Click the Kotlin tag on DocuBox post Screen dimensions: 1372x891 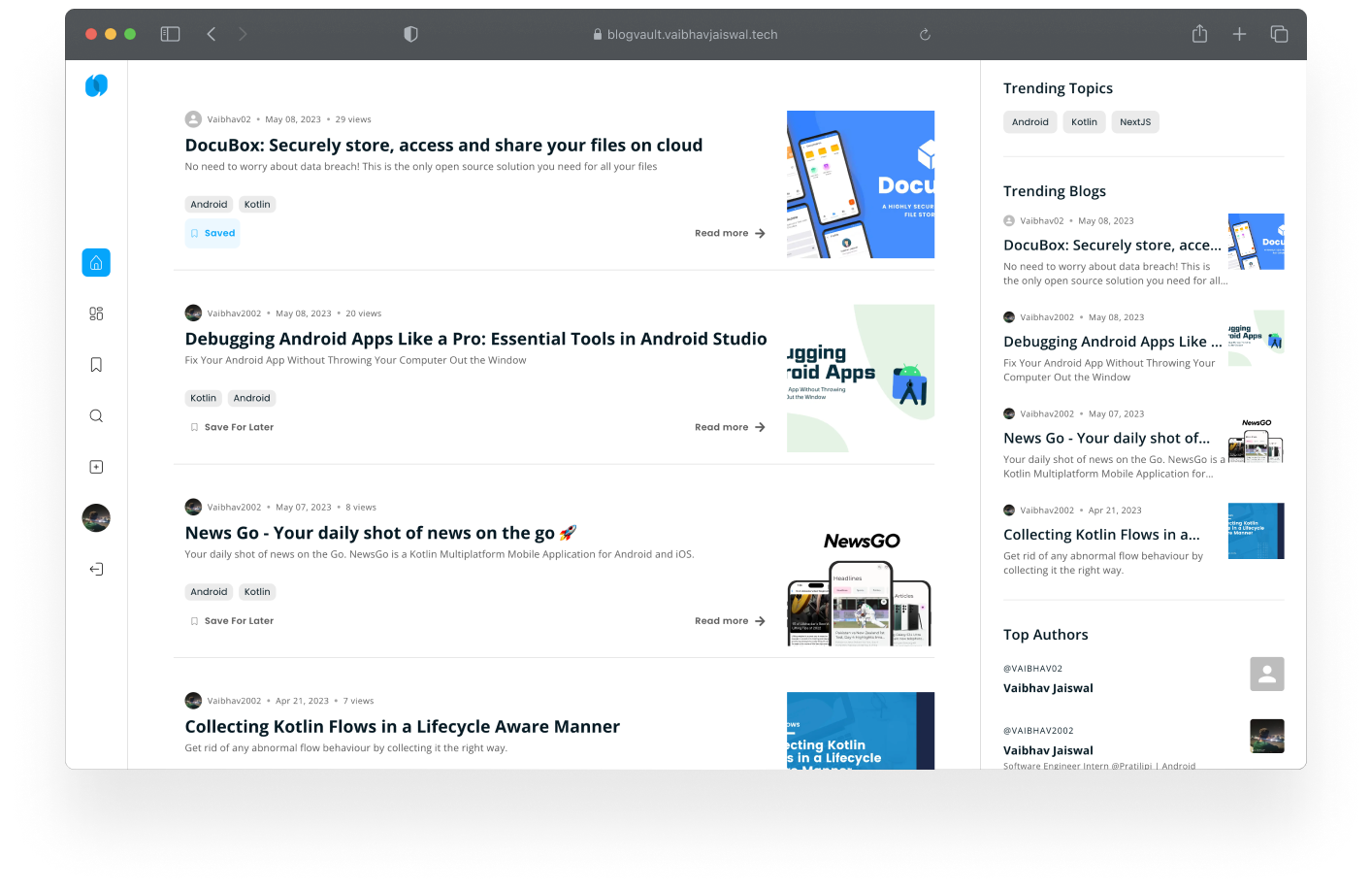click(x=257, y=204)
